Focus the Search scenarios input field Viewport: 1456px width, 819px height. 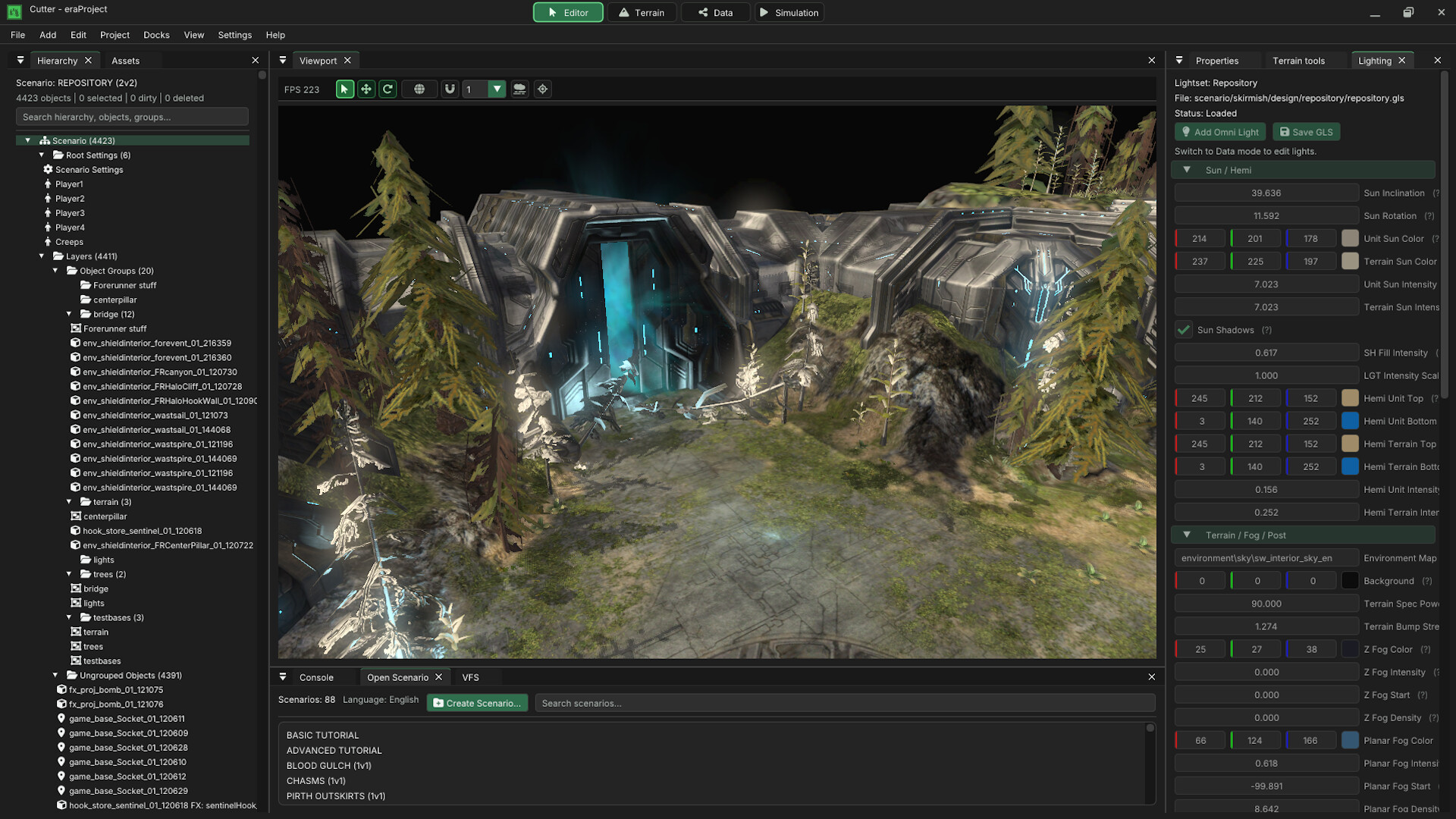tap(845, 703)
